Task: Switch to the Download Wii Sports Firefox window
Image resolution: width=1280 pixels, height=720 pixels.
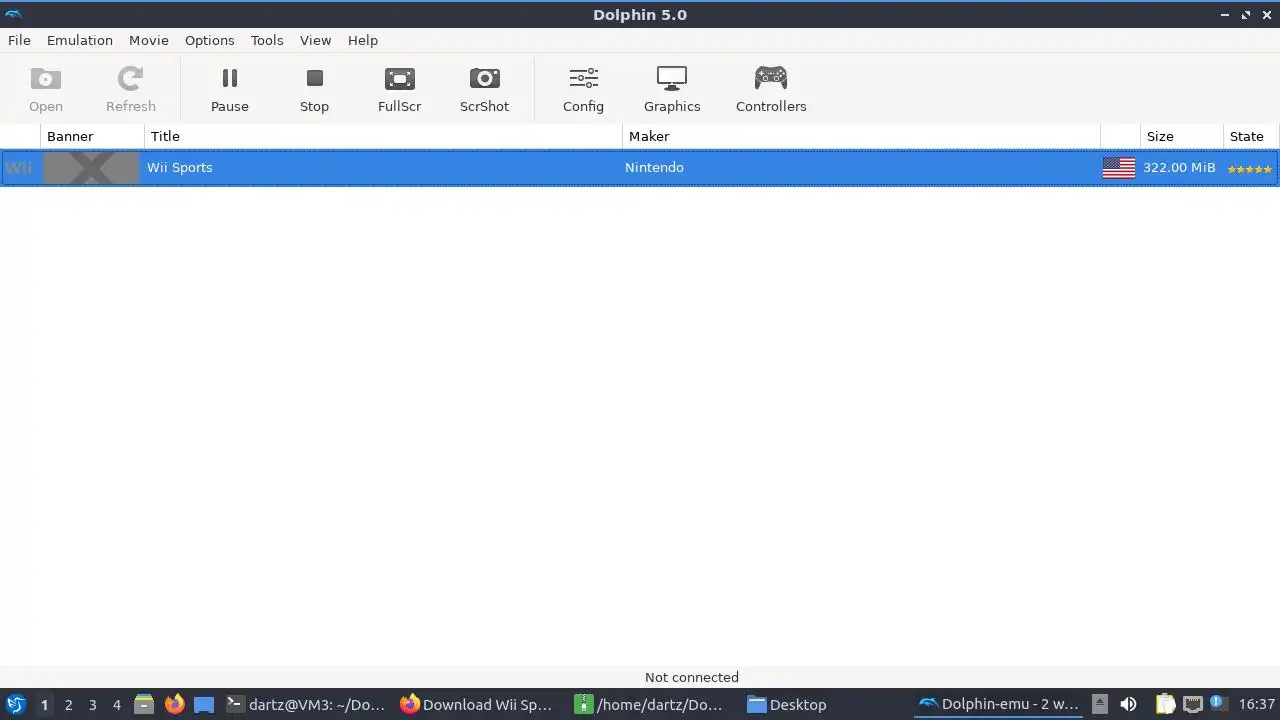Action: tap(476, 704)
